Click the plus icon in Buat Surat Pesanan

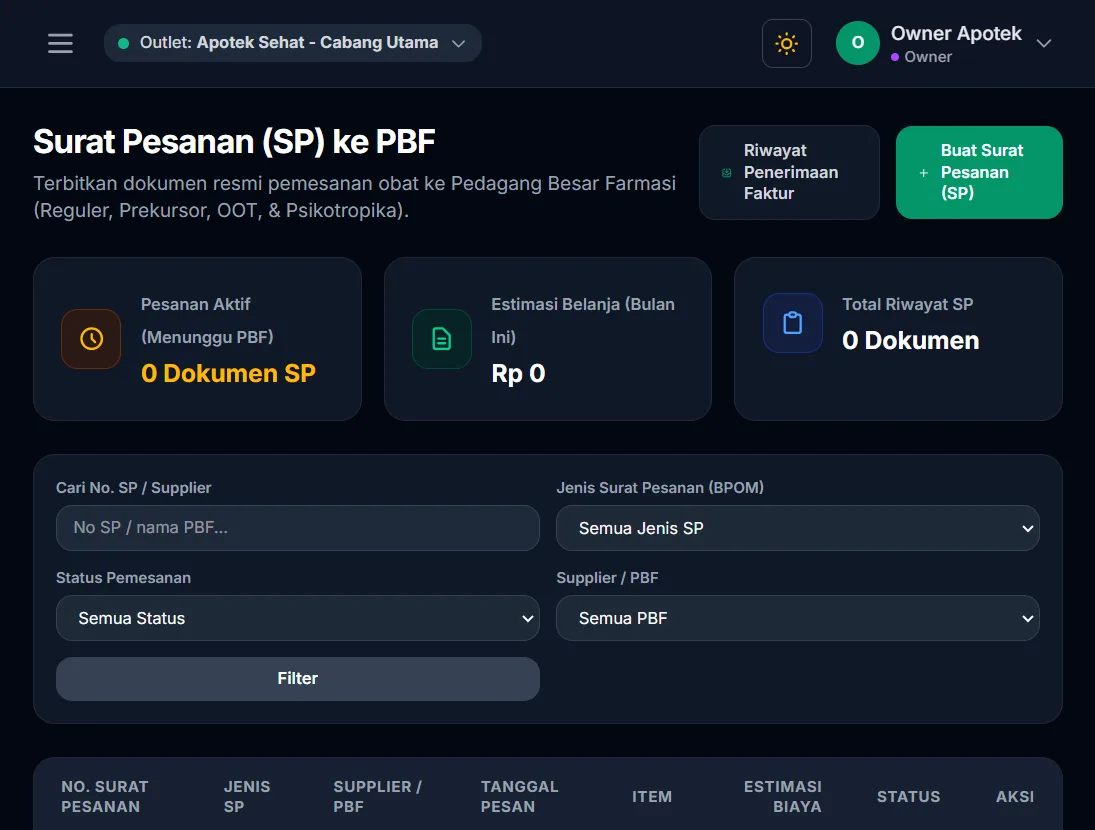[x=923, y=172]
